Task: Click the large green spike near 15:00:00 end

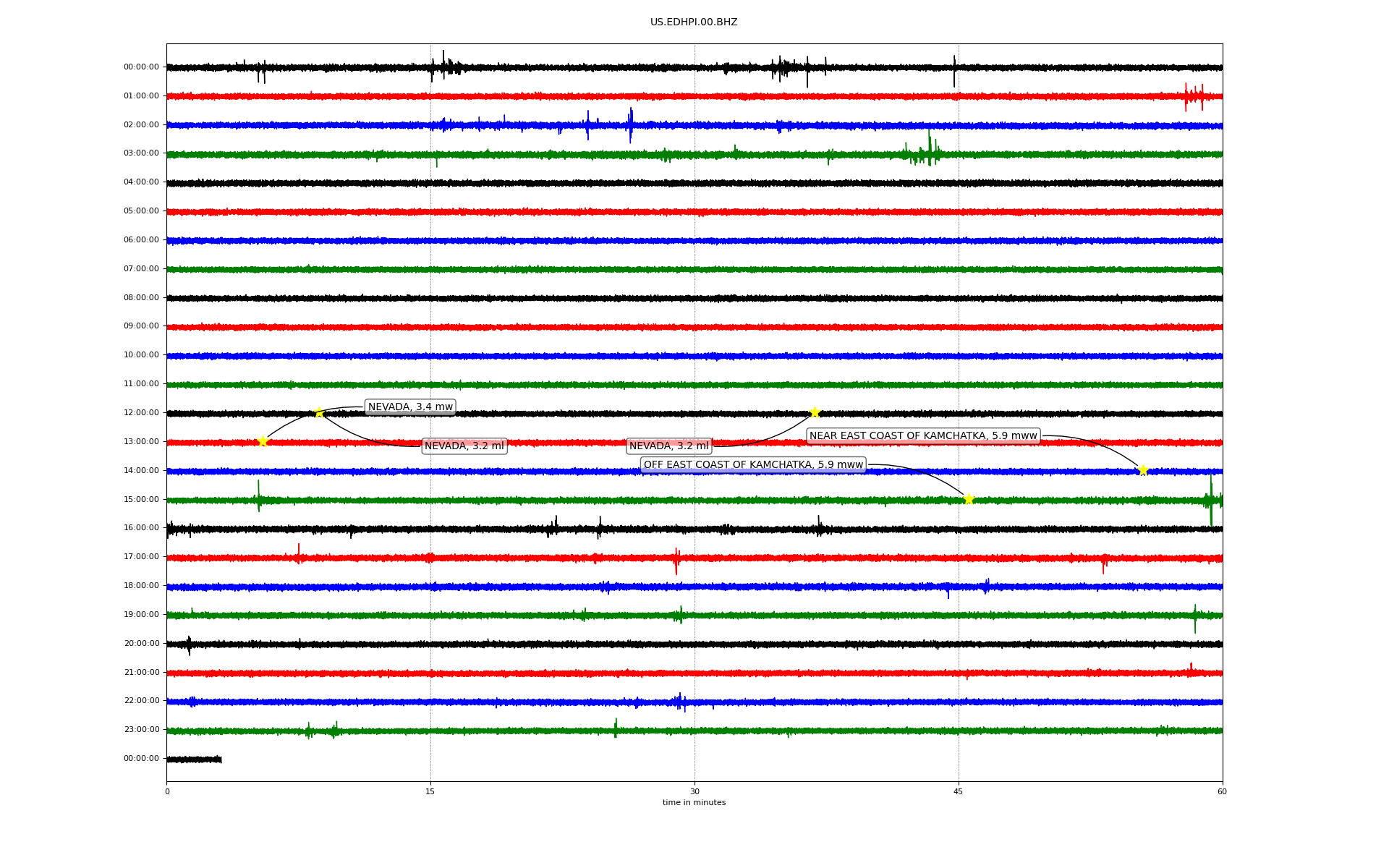Action: [1211, 501]
